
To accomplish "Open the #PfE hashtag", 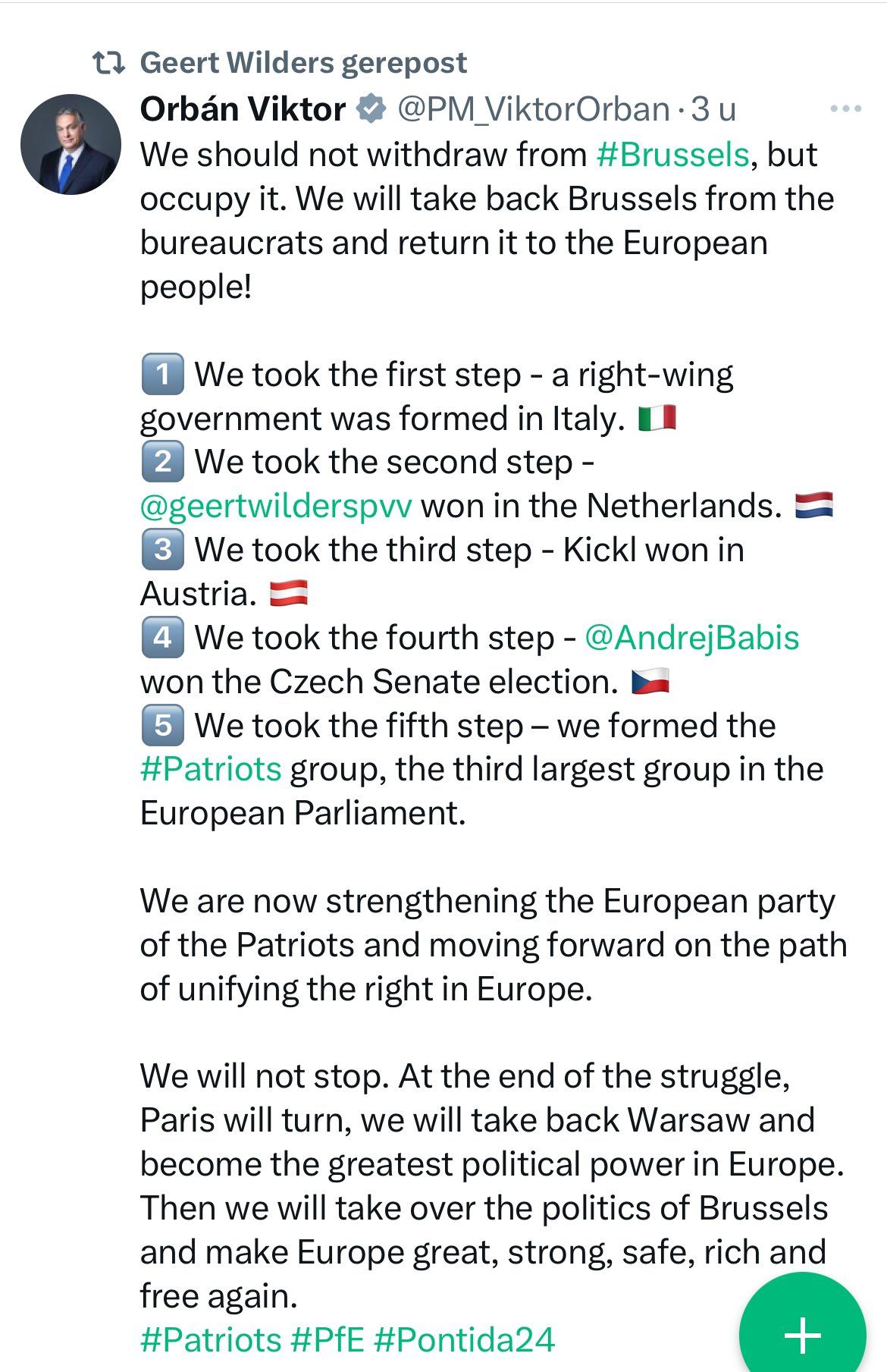I will 328,1340.
